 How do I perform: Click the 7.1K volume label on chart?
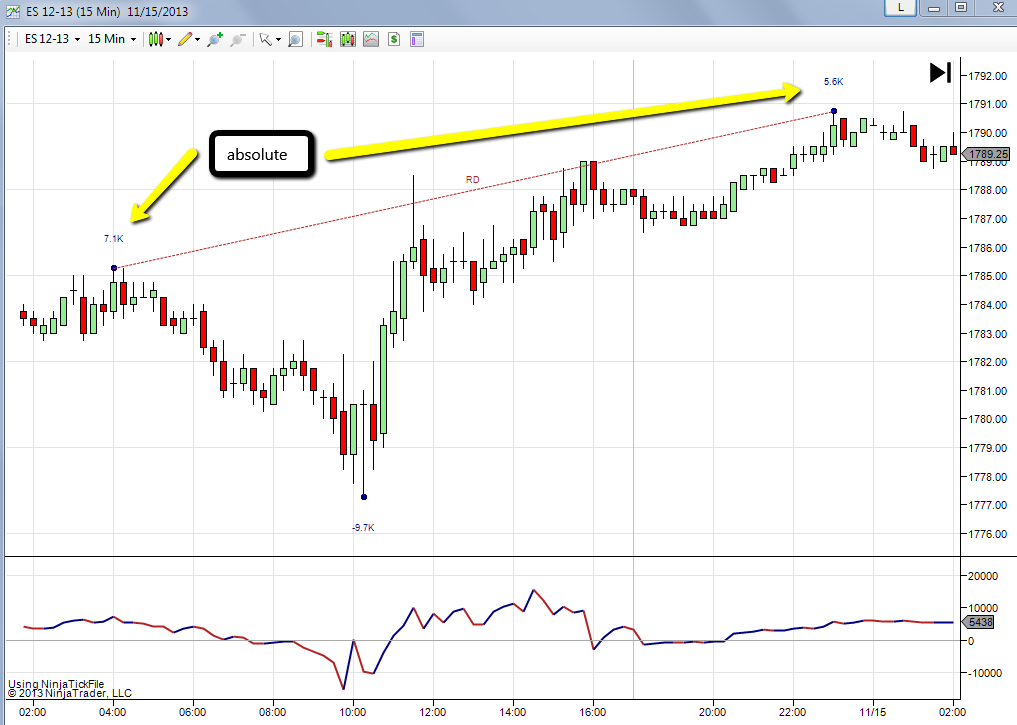[114, 239]
